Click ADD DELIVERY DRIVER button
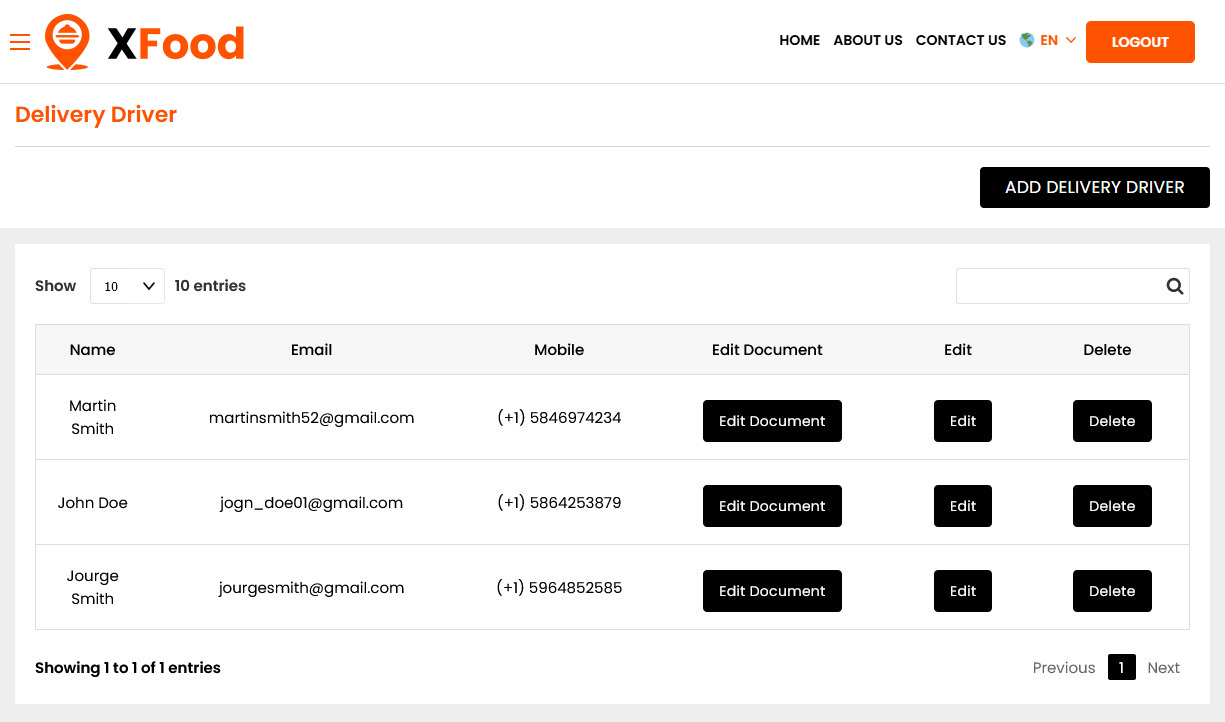The image size is (1225, 722). pyautogui.click(x=1094, y=188)
